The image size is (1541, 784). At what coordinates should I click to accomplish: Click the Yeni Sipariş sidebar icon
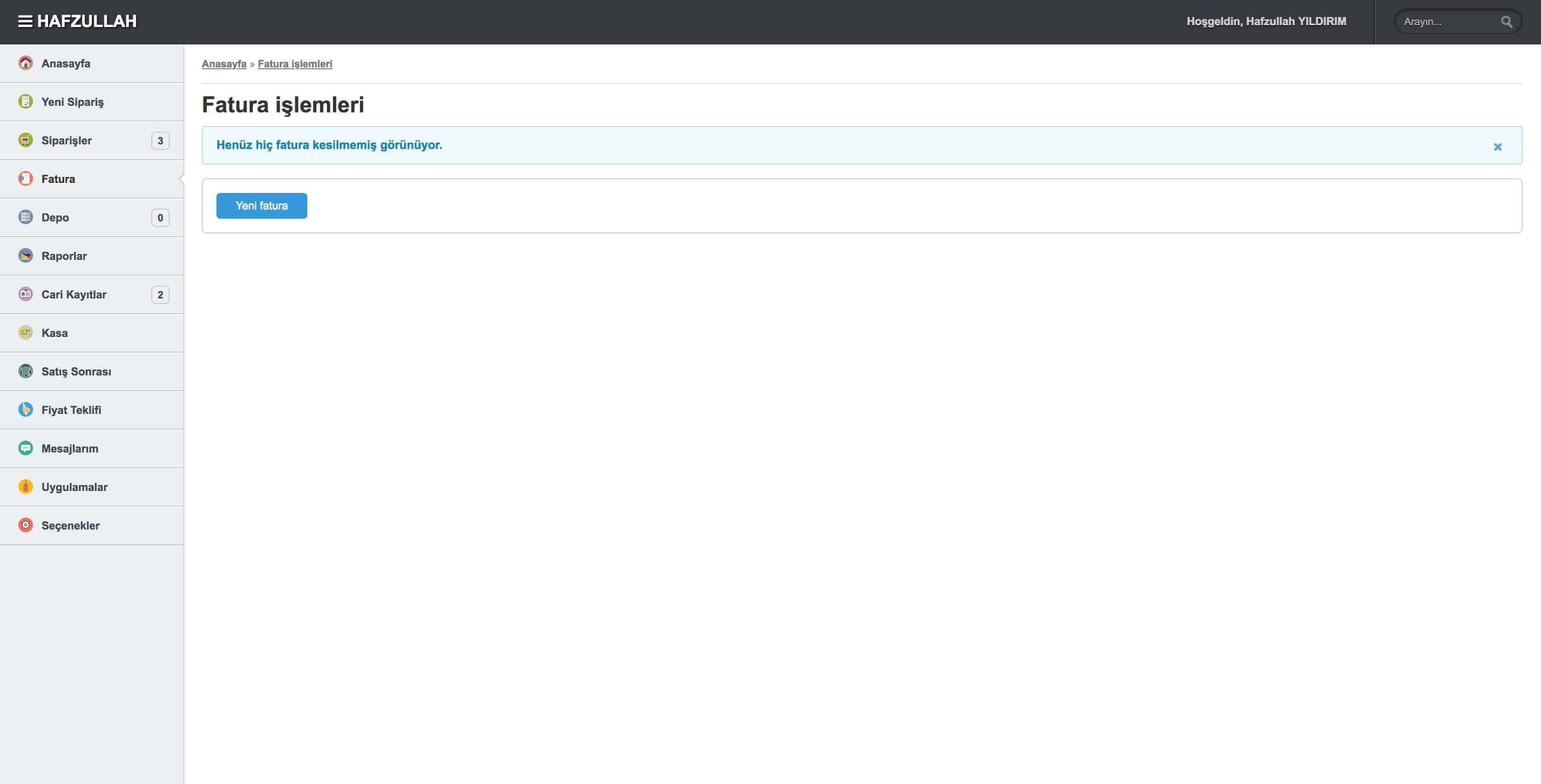point(25,101)
